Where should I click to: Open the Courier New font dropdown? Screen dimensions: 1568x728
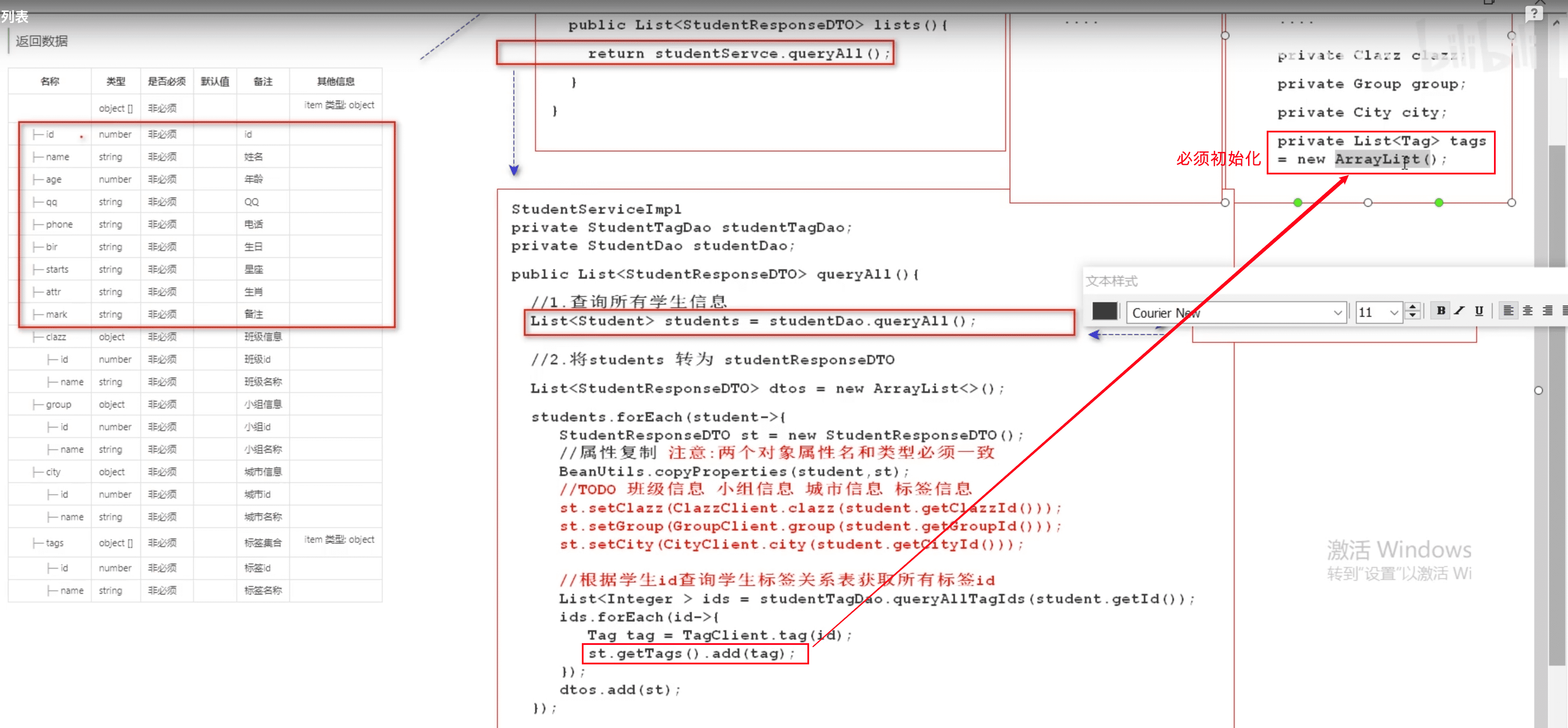(1236, 313)
